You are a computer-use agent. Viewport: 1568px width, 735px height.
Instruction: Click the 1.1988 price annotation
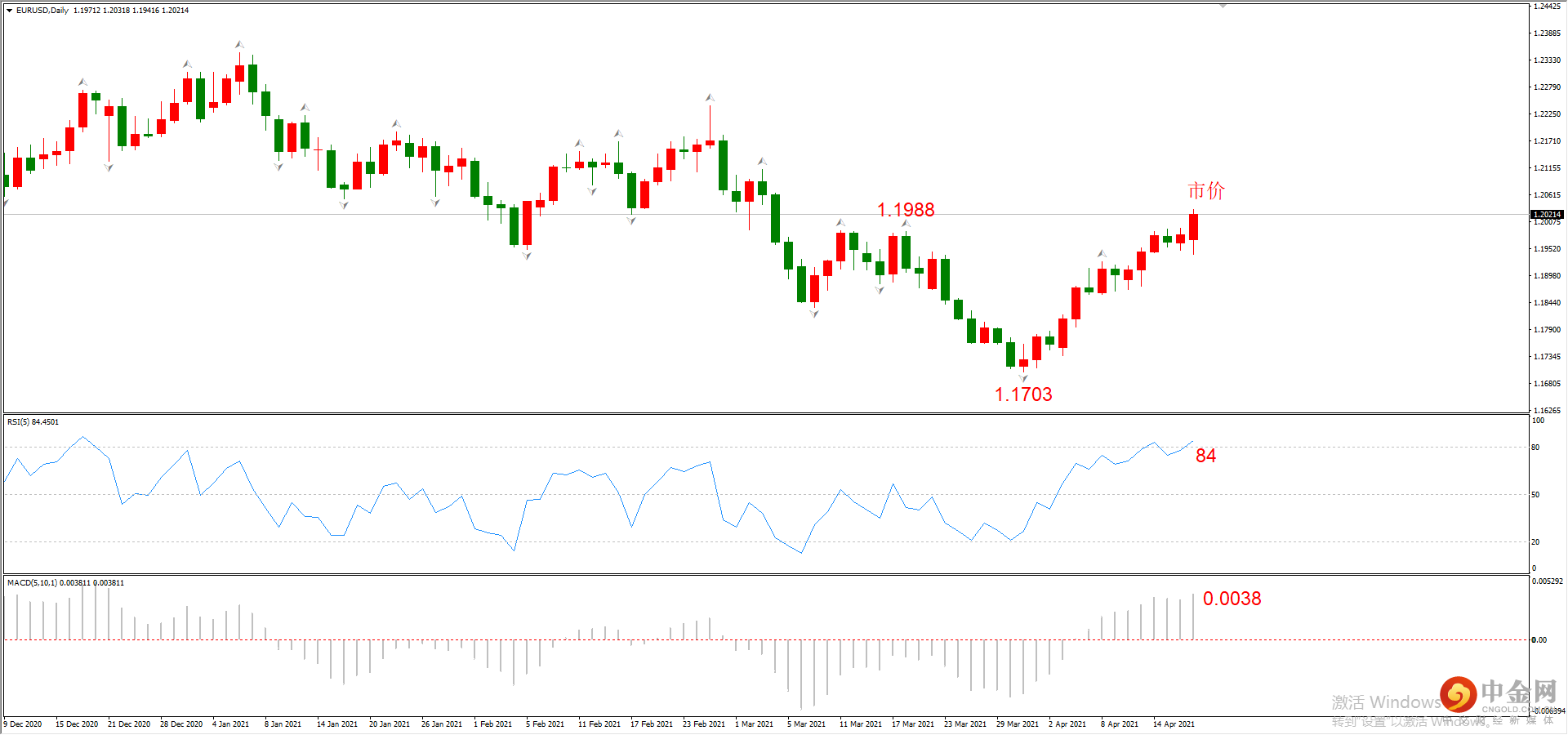coord(906,210)
